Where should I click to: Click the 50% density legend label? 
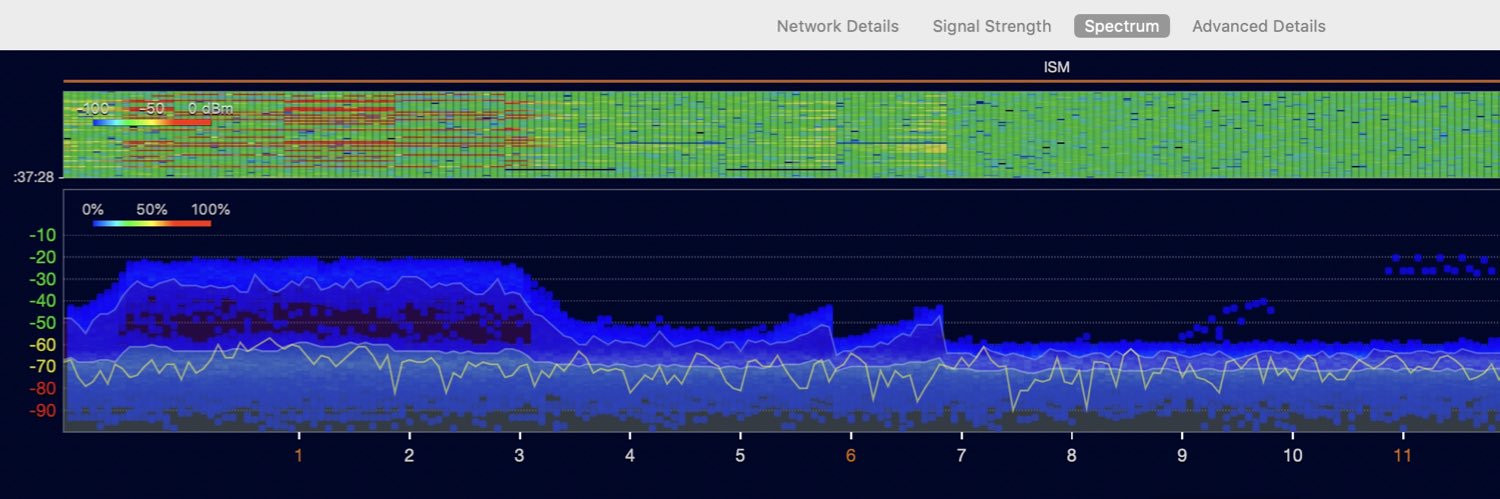click(151, 210)
